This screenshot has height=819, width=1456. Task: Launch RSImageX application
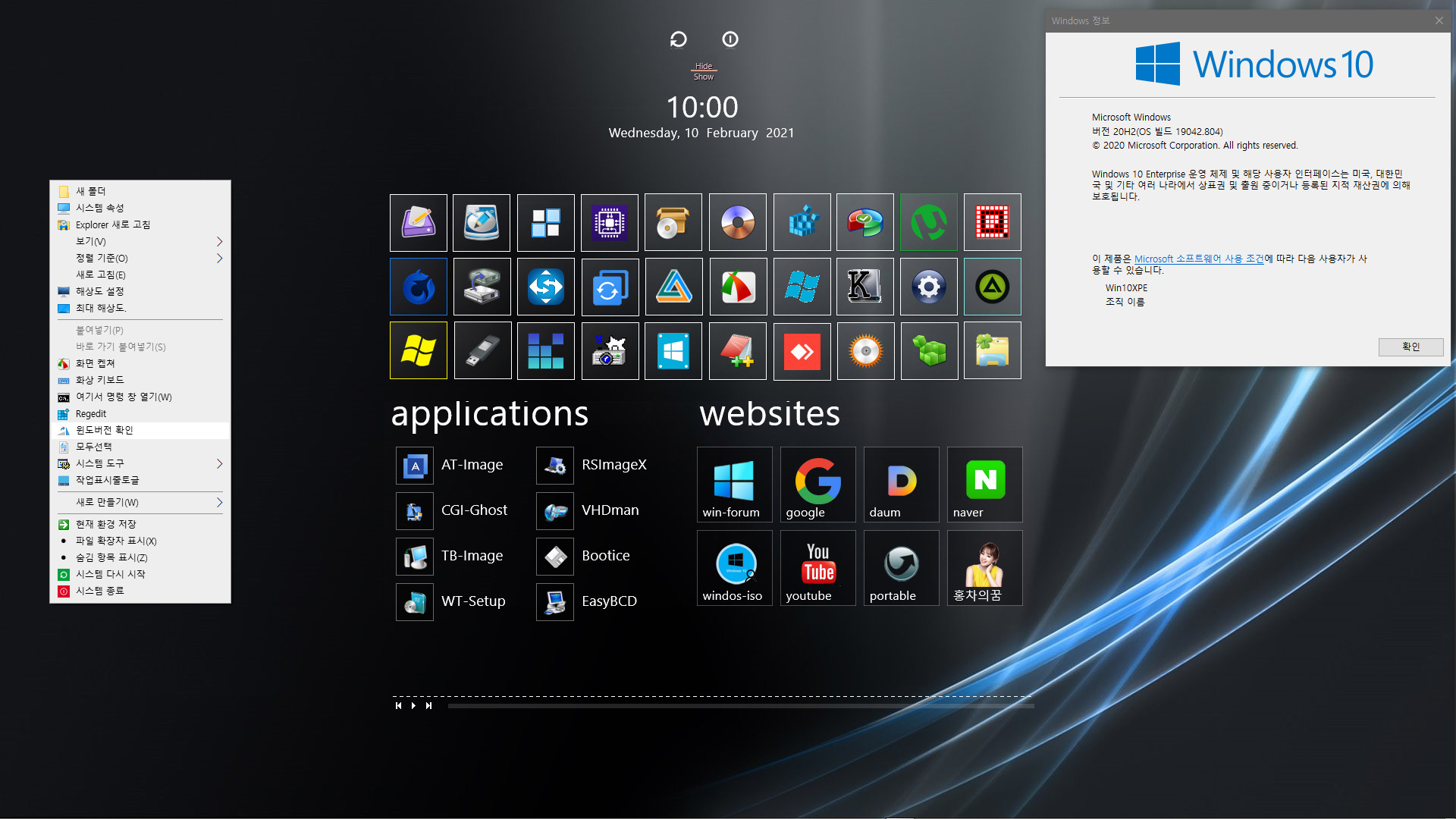(591, 465)
